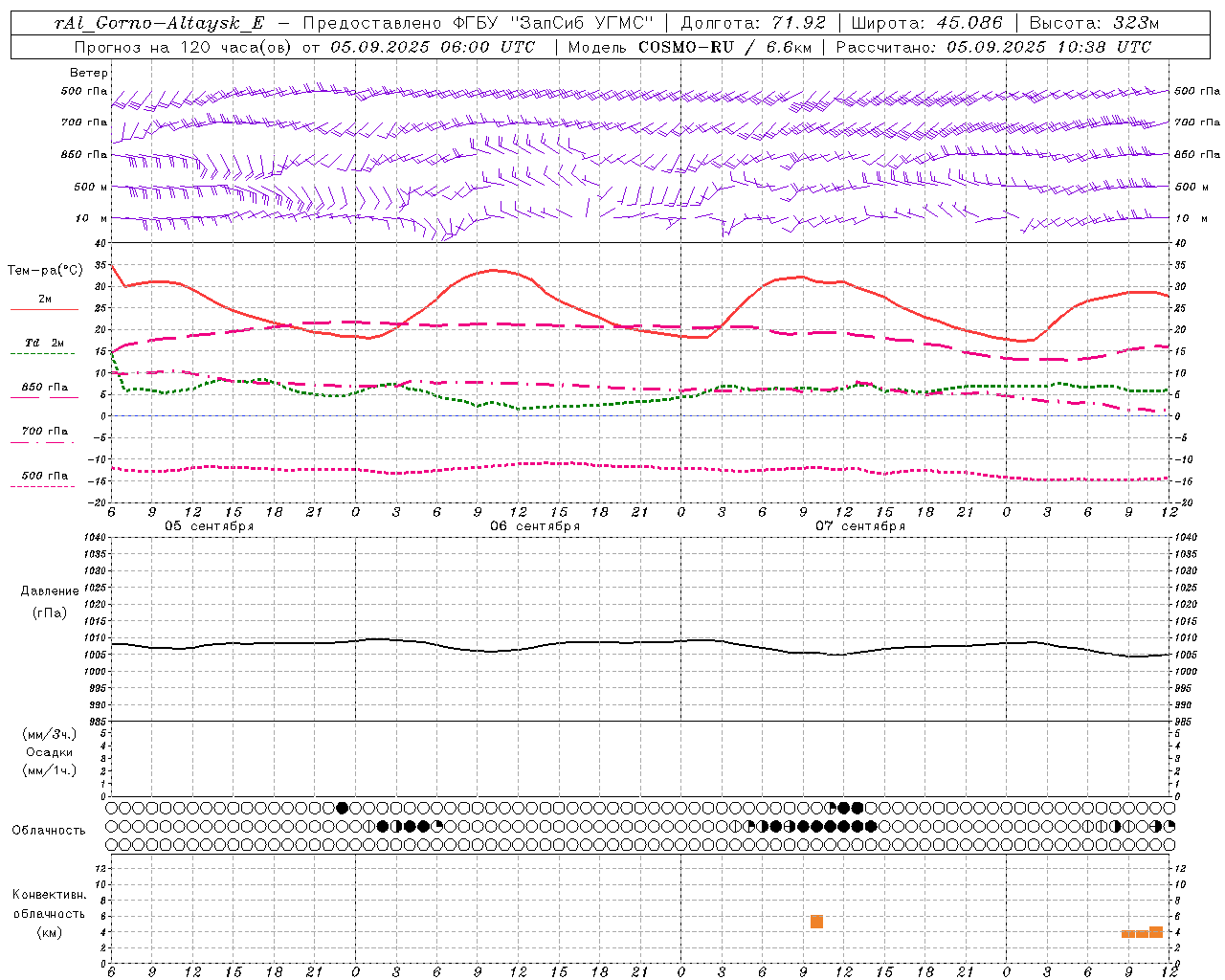
Task: Click the 07 сентября date label
Action: click(860, 526)
